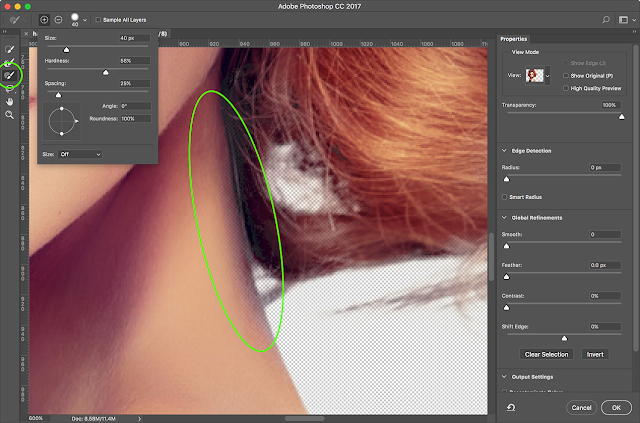640x423 pixels.
Task: Open the search magnifier icon
Action: point(606,20)
